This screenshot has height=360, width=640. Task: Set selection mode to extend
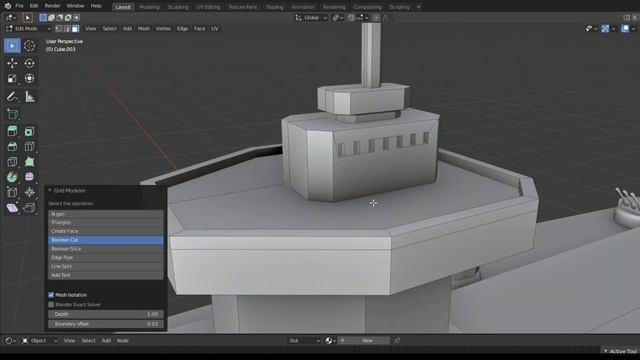(51, 18)
